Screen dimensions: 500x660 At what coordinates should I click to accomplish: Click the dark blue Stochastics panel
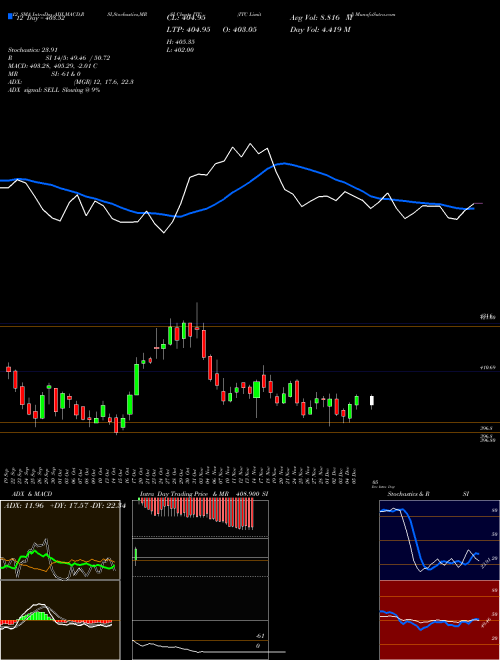(439, 540)
